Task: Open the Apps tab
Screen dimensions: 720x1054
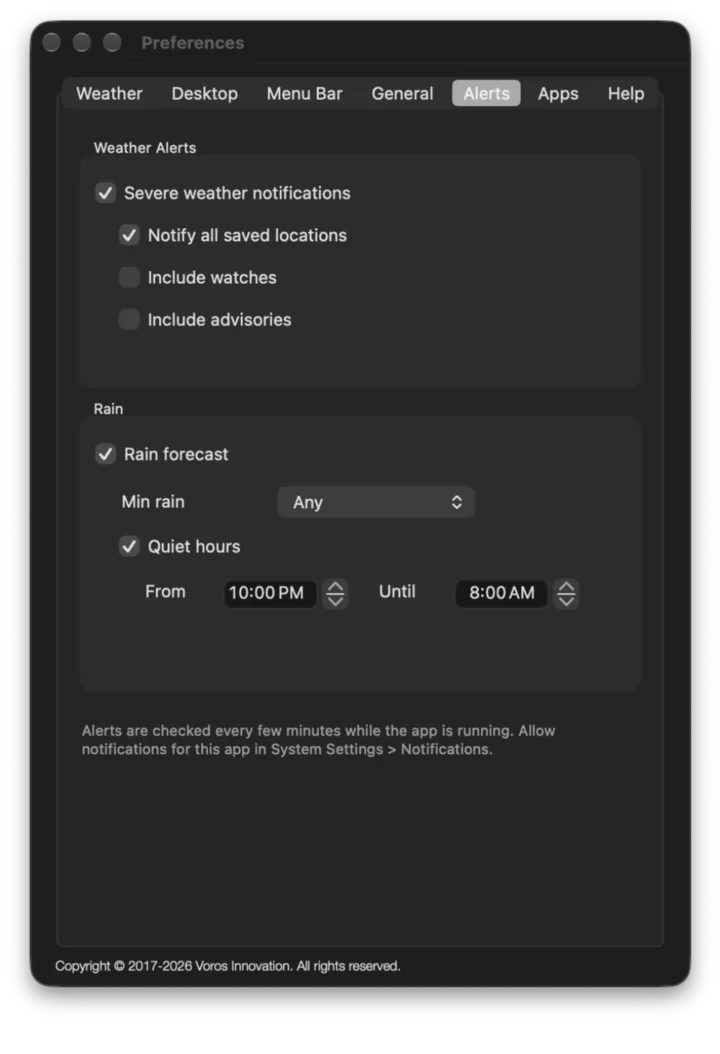Action: [558, 93]
